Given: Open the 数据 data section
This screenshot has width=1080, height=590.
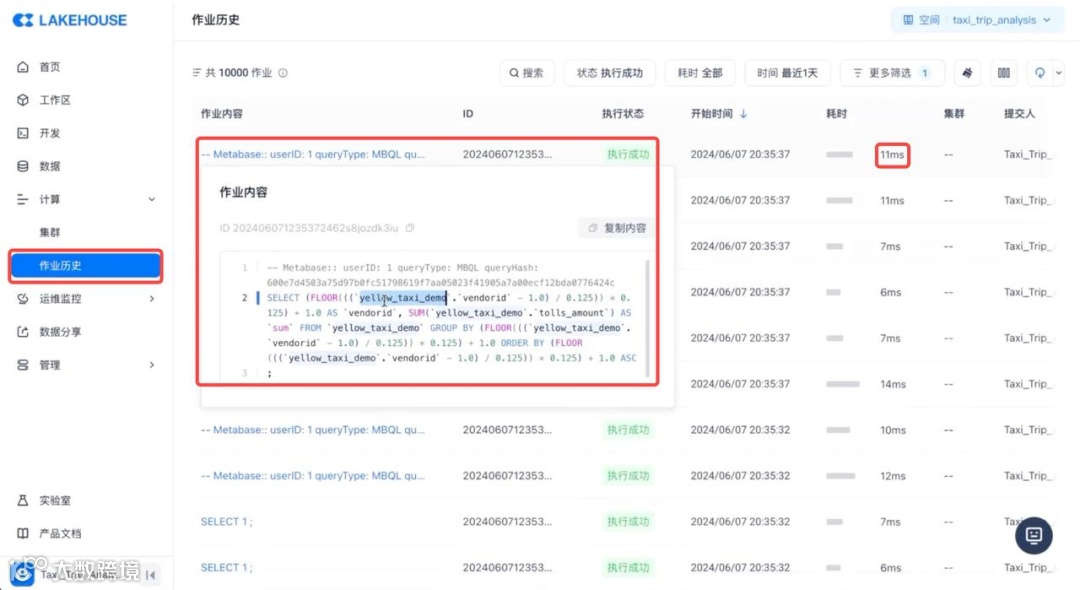Looking at the screenshot, I should 50,166.
